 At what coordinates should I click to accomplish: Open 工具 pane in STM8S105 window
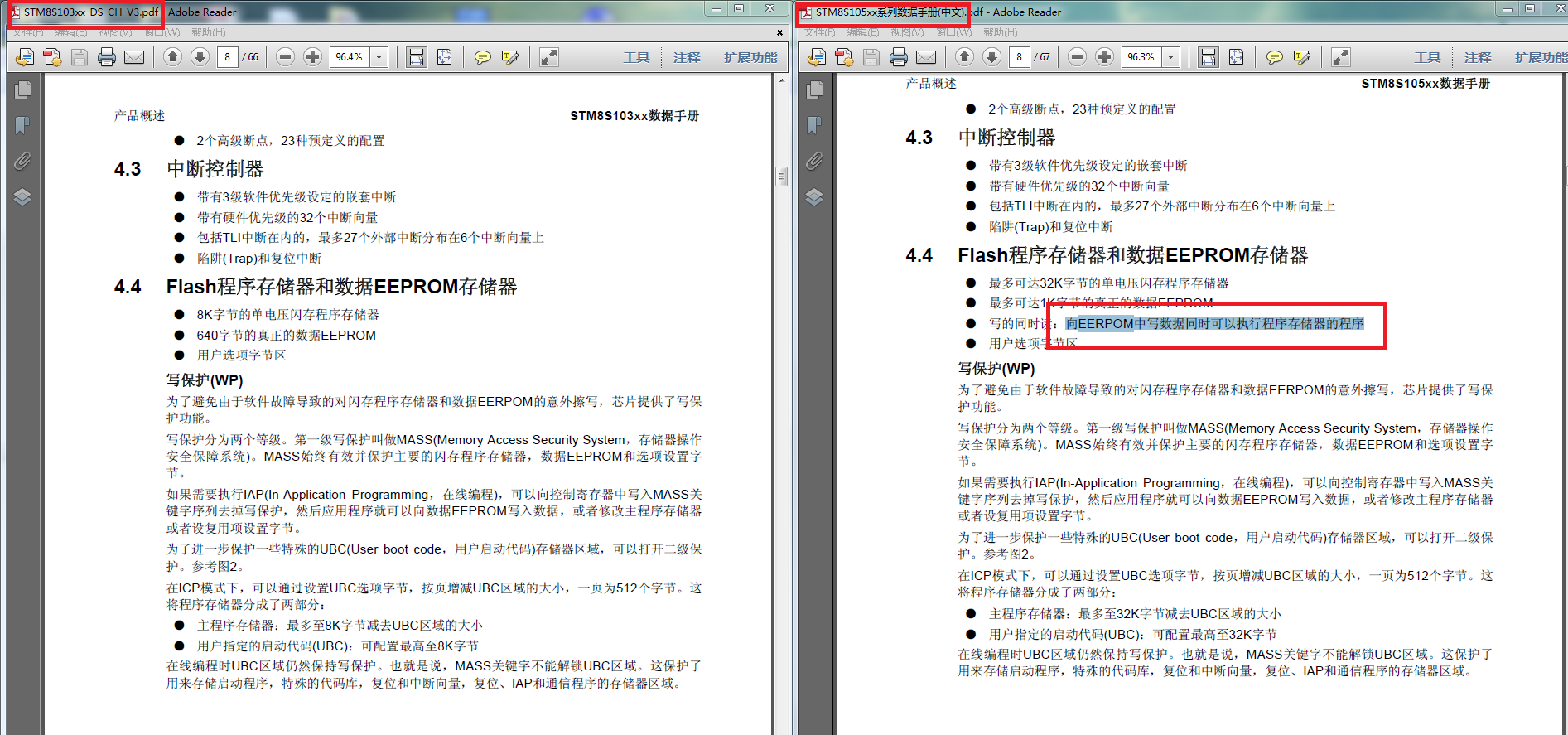(x=1427, y=57)
